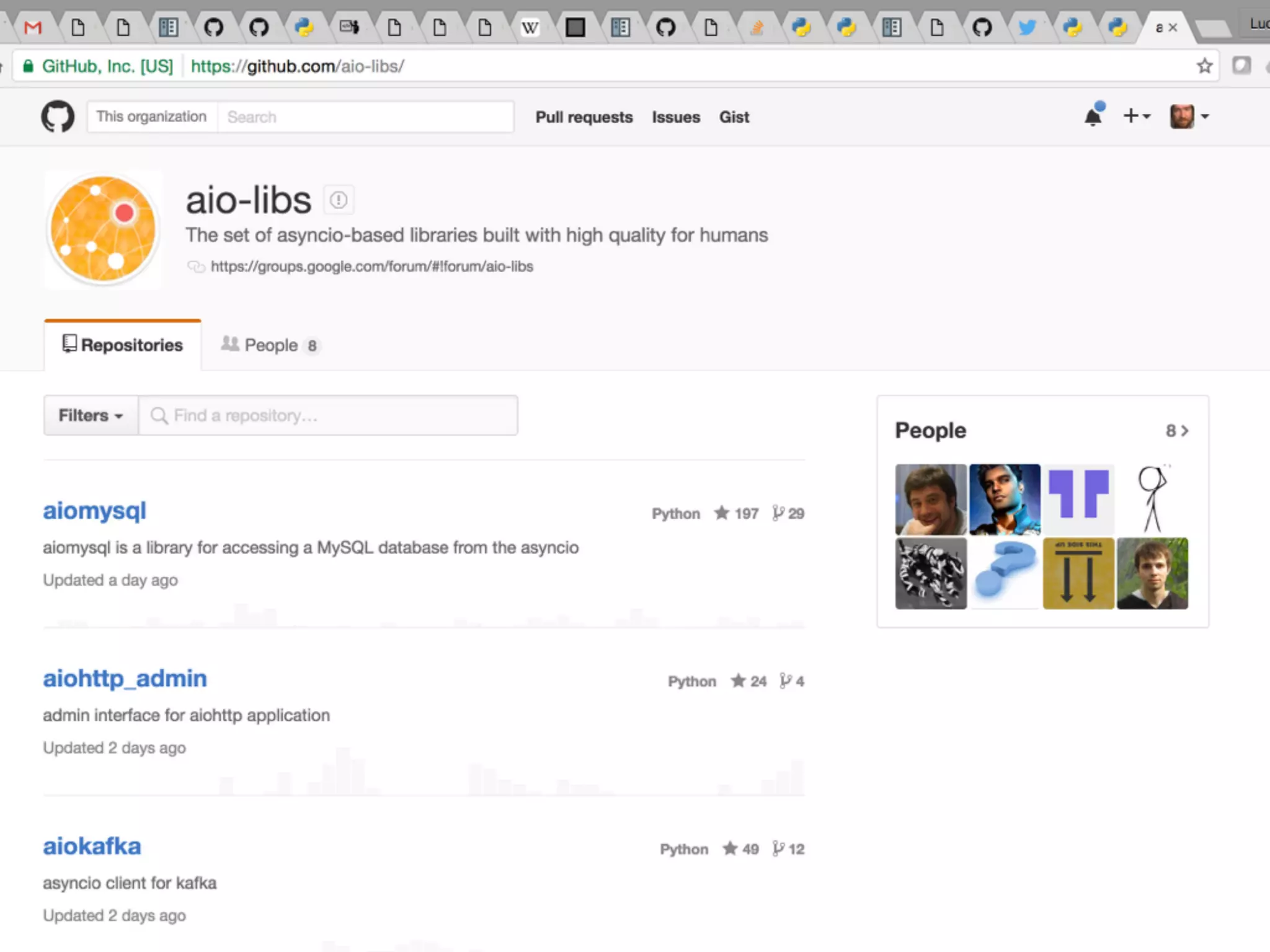The width and height of the screenshot is (1270, 952).
Task: Go to Pull requests
Action: (x=584, y=117)
